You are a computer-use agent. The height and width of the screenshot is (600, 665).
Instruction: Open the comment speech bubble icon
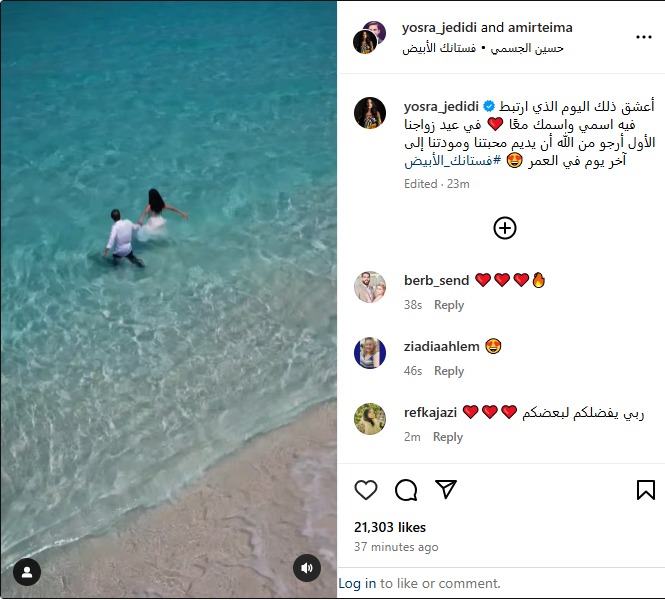click(x=406, y=490)
